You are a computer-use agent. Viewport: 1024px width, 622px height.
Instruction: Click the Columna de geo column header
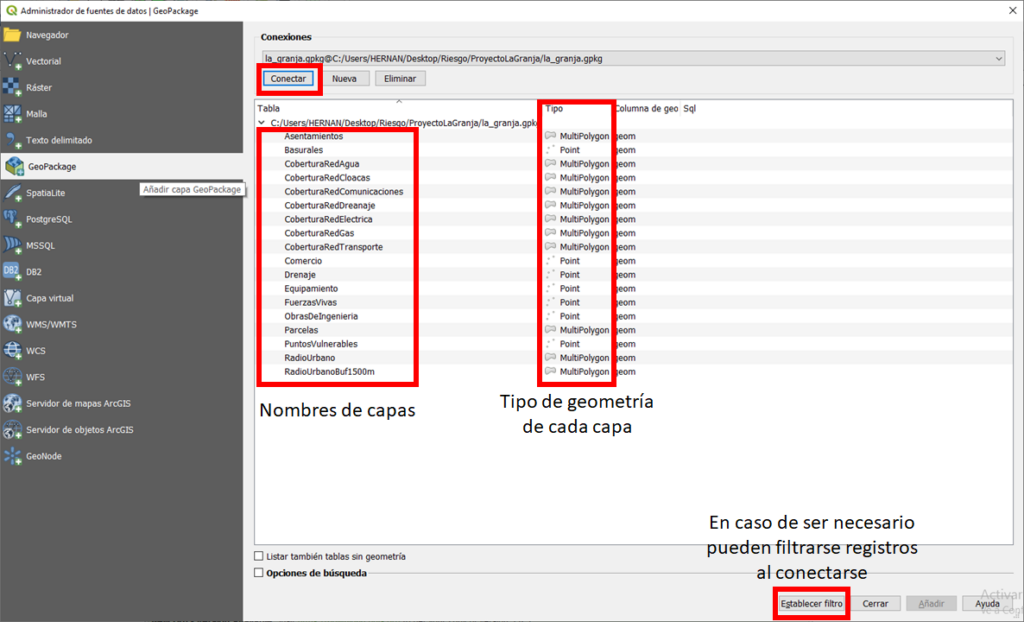click(647, 108)
